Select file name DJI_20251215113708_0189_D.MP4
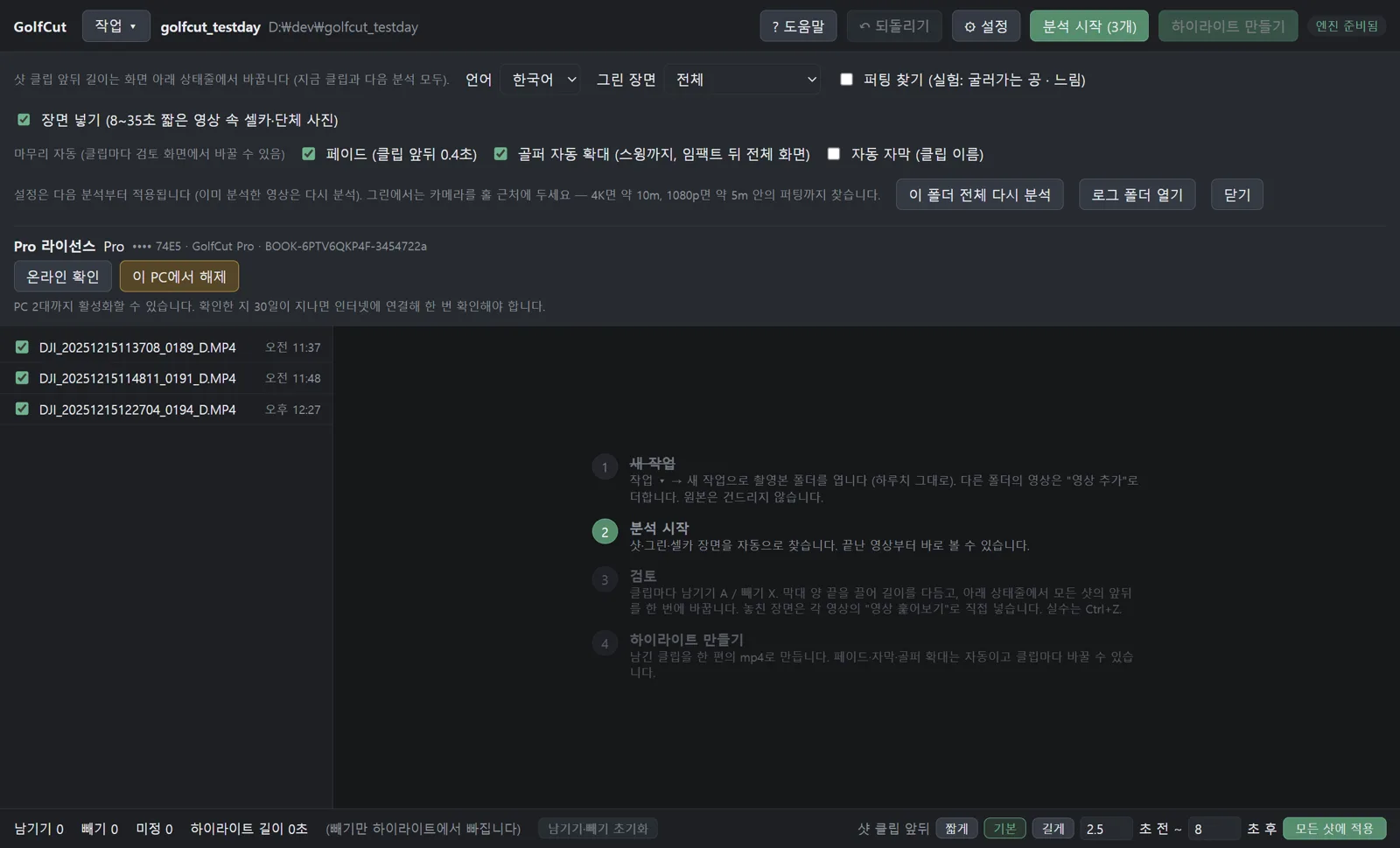This screenshot has height=848, width=1400. tap(137, 347)
